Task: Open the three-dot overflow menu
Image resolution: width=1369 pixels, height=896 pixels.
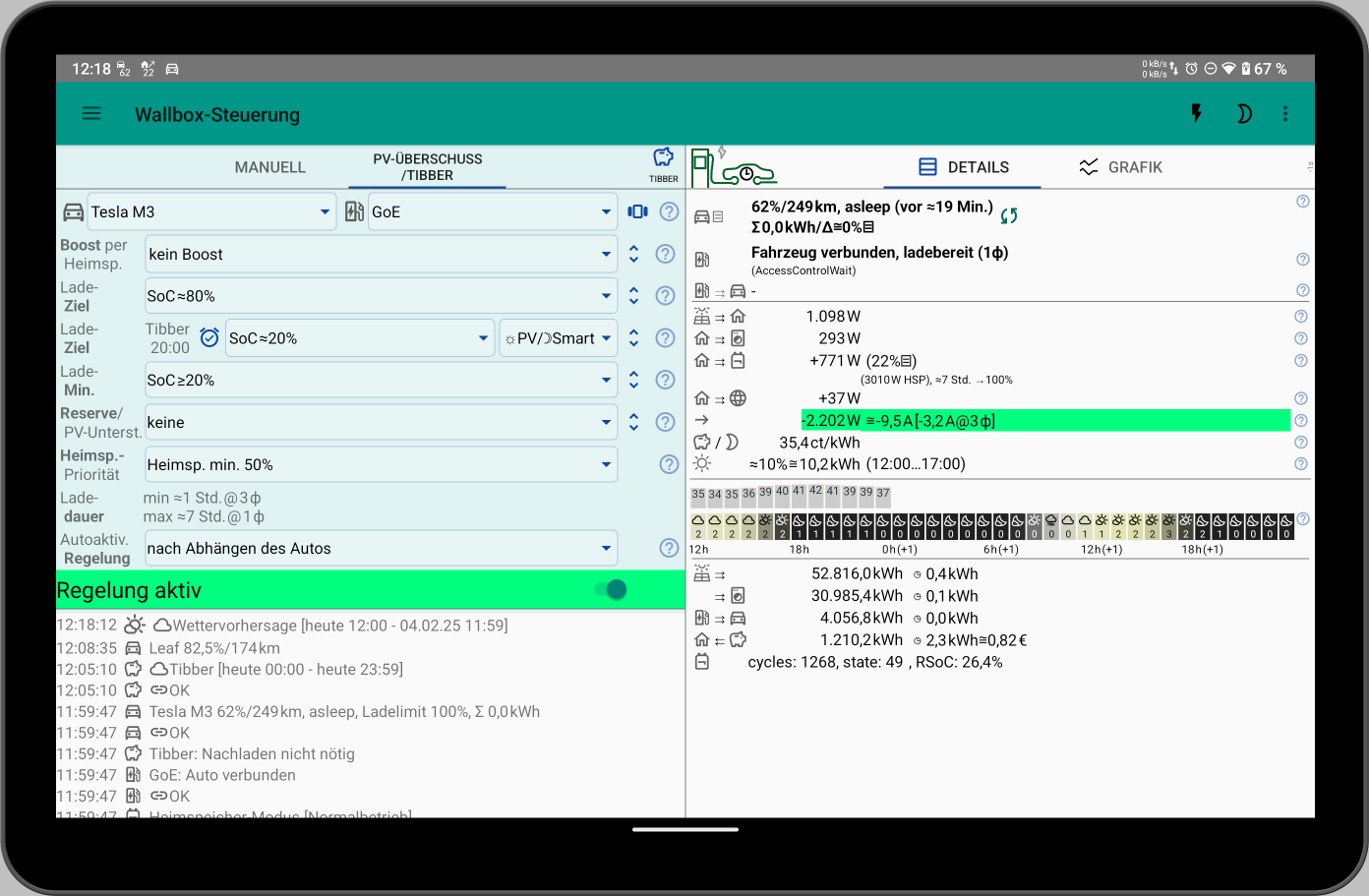Action: tap(1285, 113)
